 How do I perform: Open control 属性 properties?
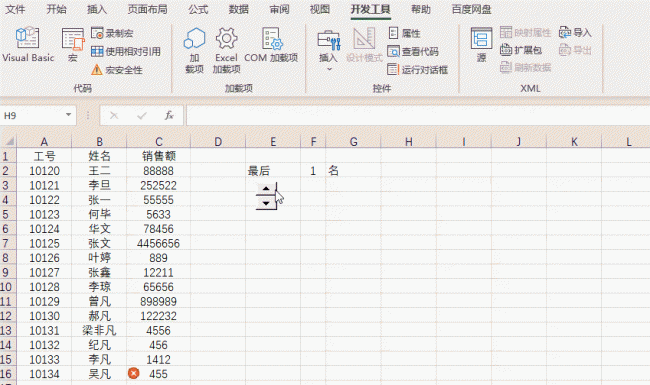click(x=404, y=33)
